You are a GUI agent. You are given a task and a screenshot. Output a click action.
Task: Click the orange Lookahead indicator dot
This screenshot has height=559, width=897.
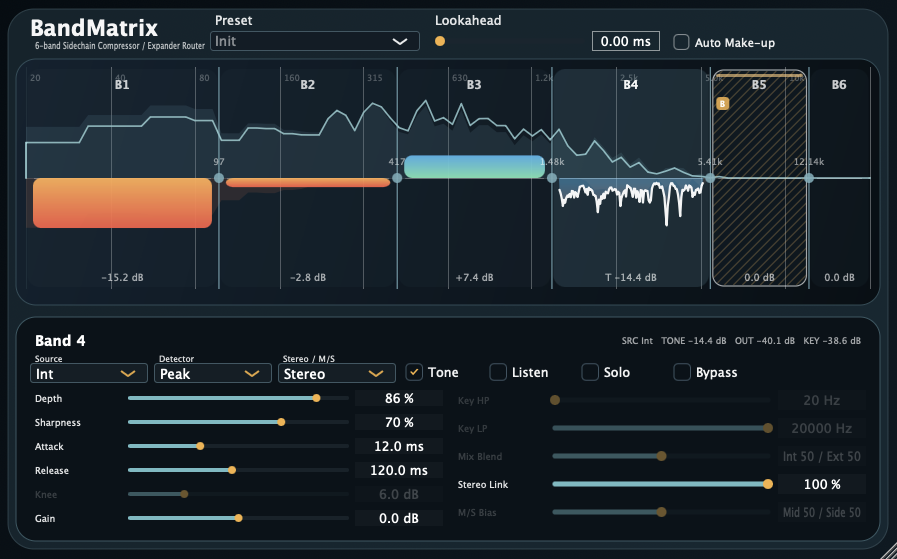(x=440, y=41)
